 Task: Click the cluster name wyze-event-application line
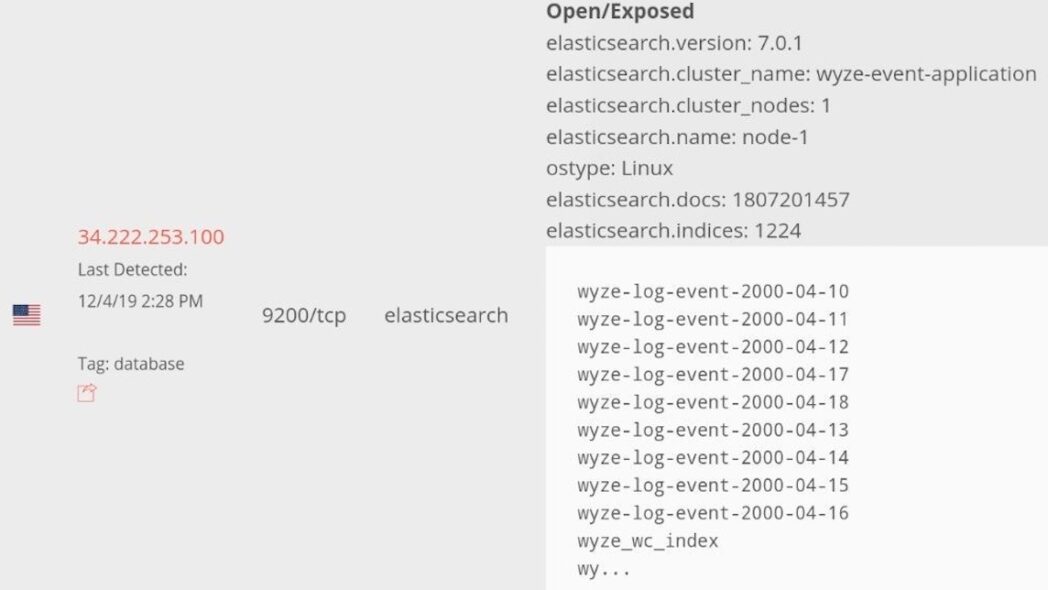[791, 75]
